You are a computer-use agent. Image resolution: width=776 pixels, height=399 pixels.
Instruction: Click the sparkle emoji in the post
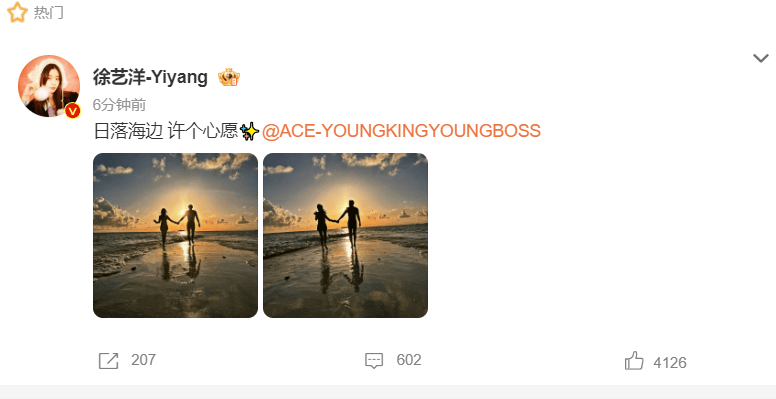pyautogui.click(x=249, y=131)
